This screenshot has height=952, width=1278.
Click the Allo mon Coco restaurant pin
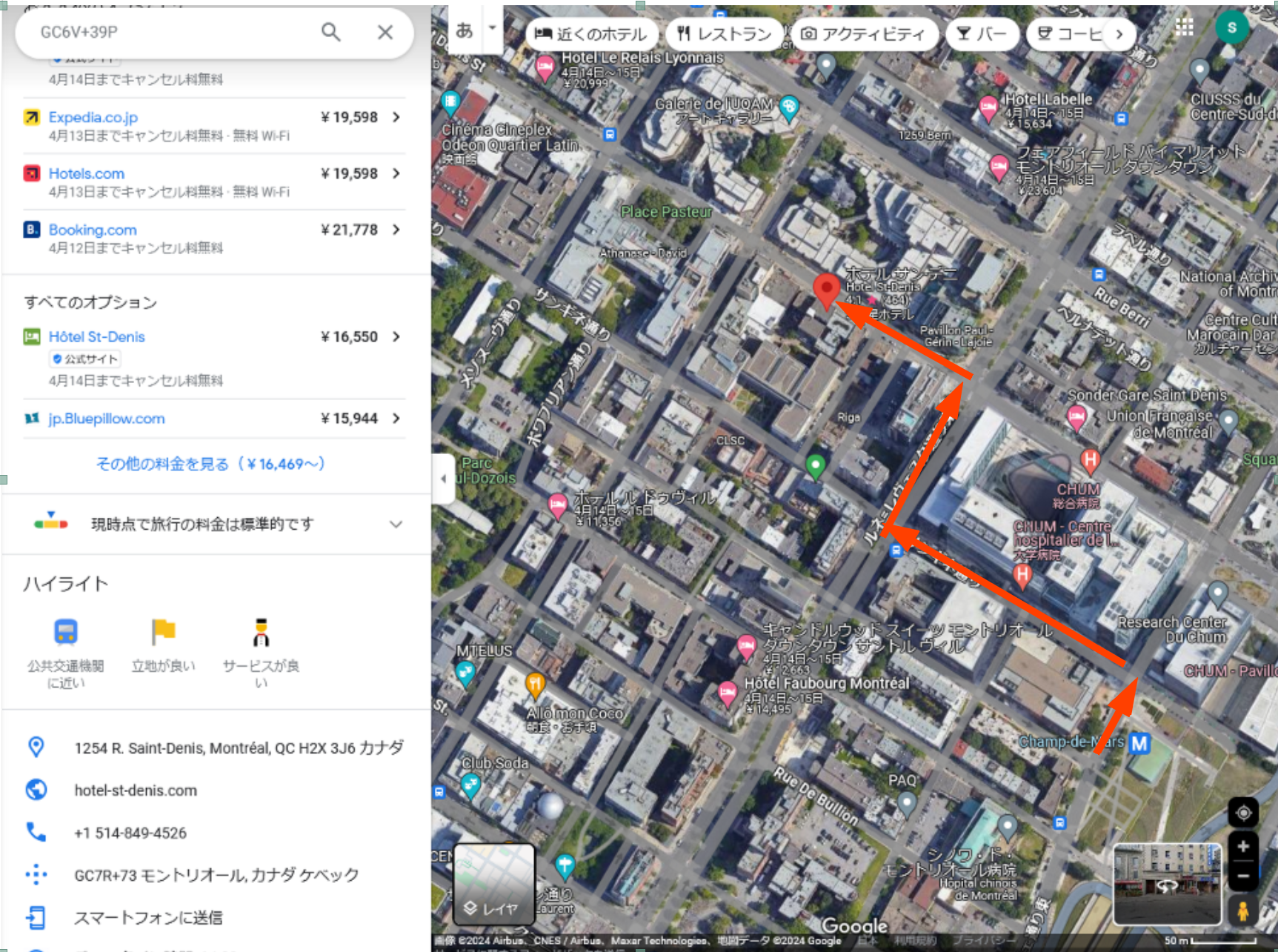coord(535,685)
